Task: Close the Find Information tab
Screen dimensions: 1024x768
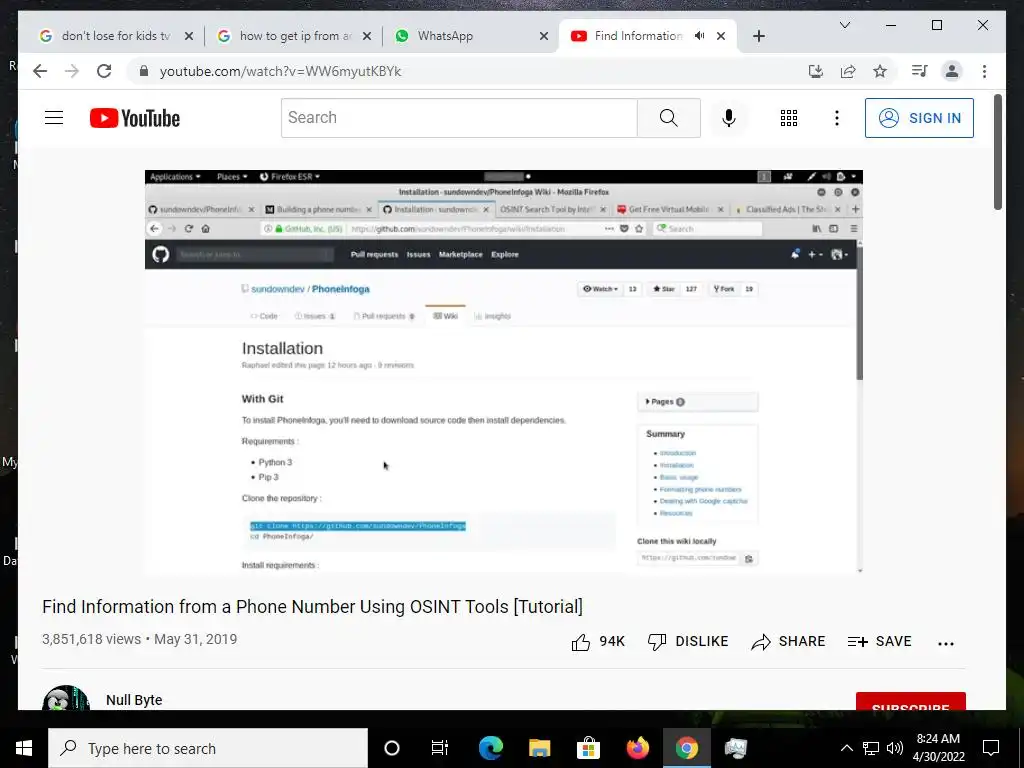Action: coord(721,37)
